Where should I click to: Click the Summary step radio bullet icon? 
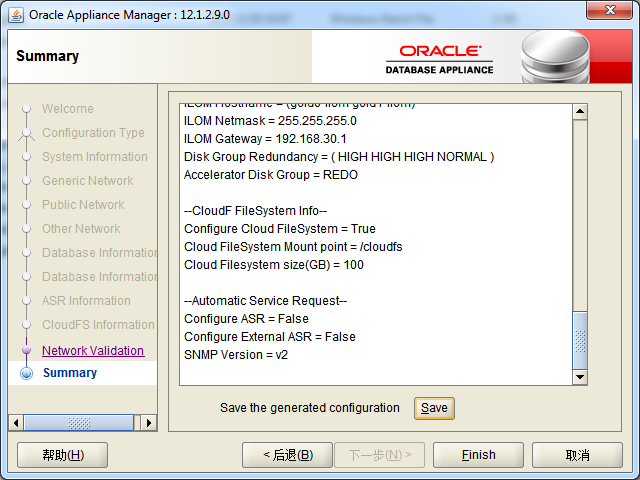[27, 373]
